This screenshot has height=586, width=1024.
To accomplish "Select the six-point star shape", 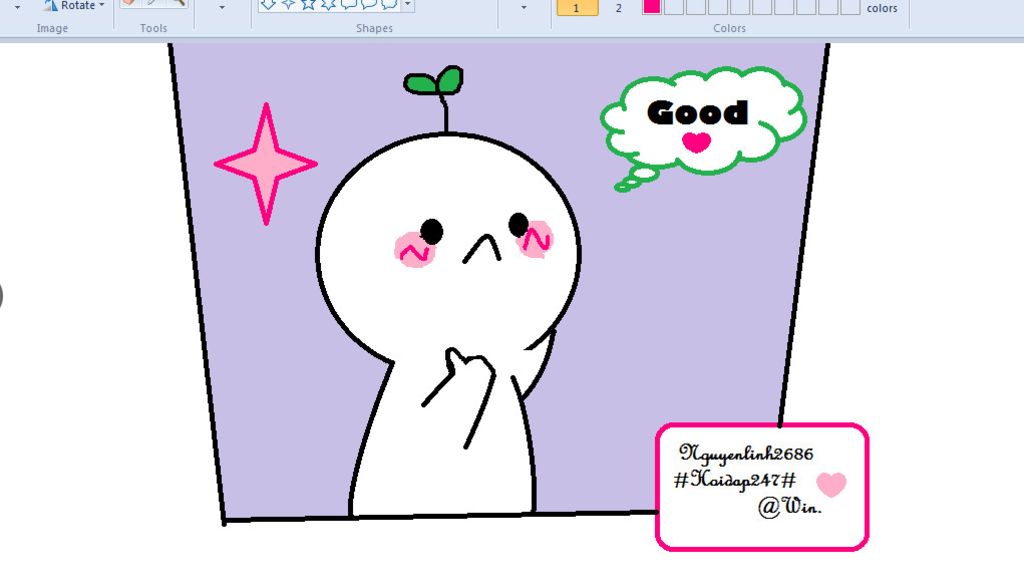I will (x=328, y=4).
